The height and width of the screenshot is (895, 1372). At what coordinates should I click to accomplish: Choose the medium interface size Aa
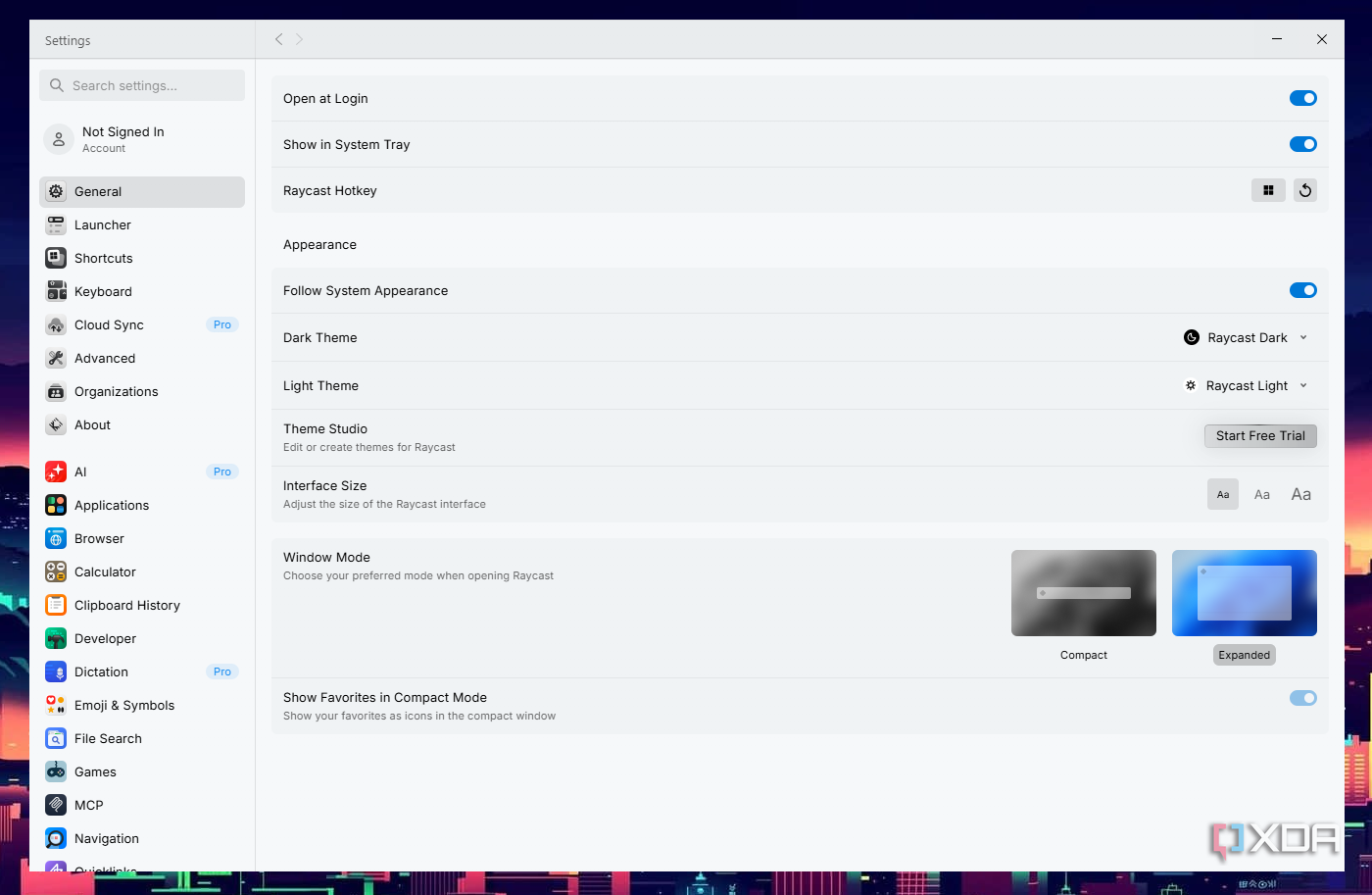(1262, 494)
